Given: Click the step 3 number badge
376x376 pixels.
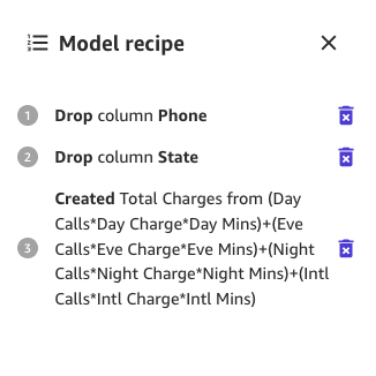Looking at the screenshot, I should point(28,248).
